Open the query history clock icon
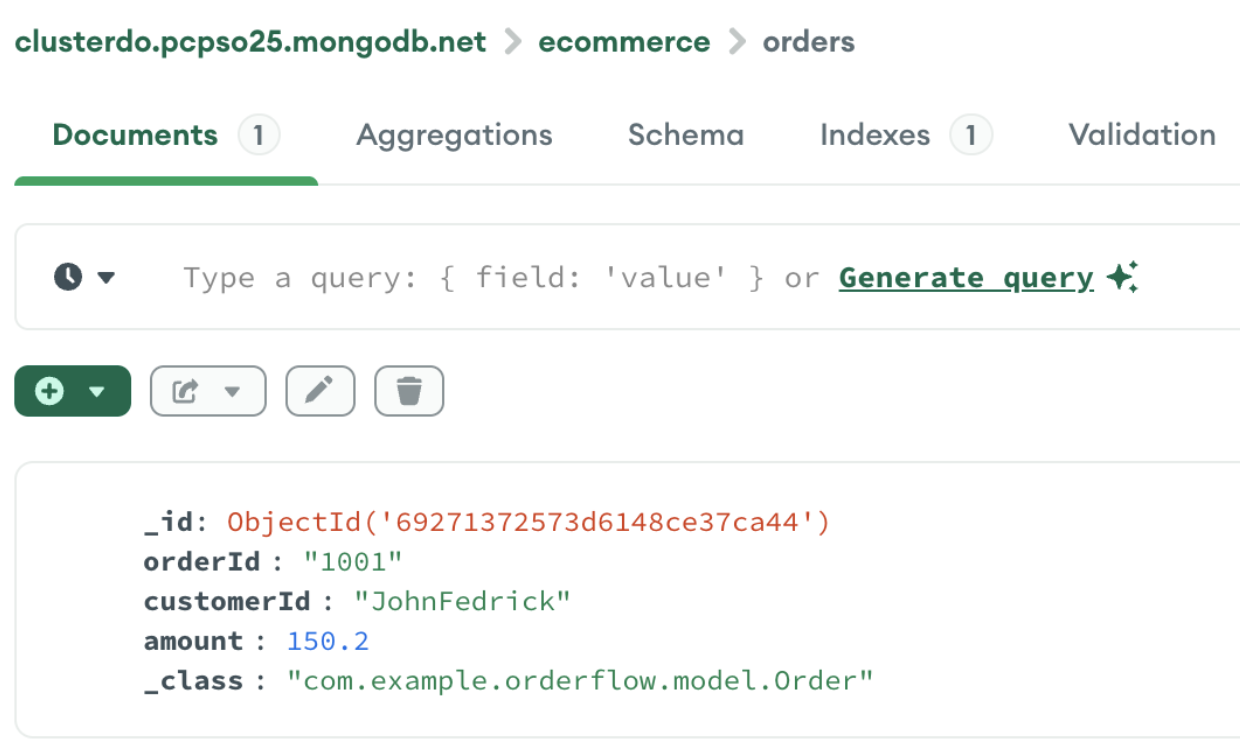Screen dimensions: 1240x744 (66, 277)
